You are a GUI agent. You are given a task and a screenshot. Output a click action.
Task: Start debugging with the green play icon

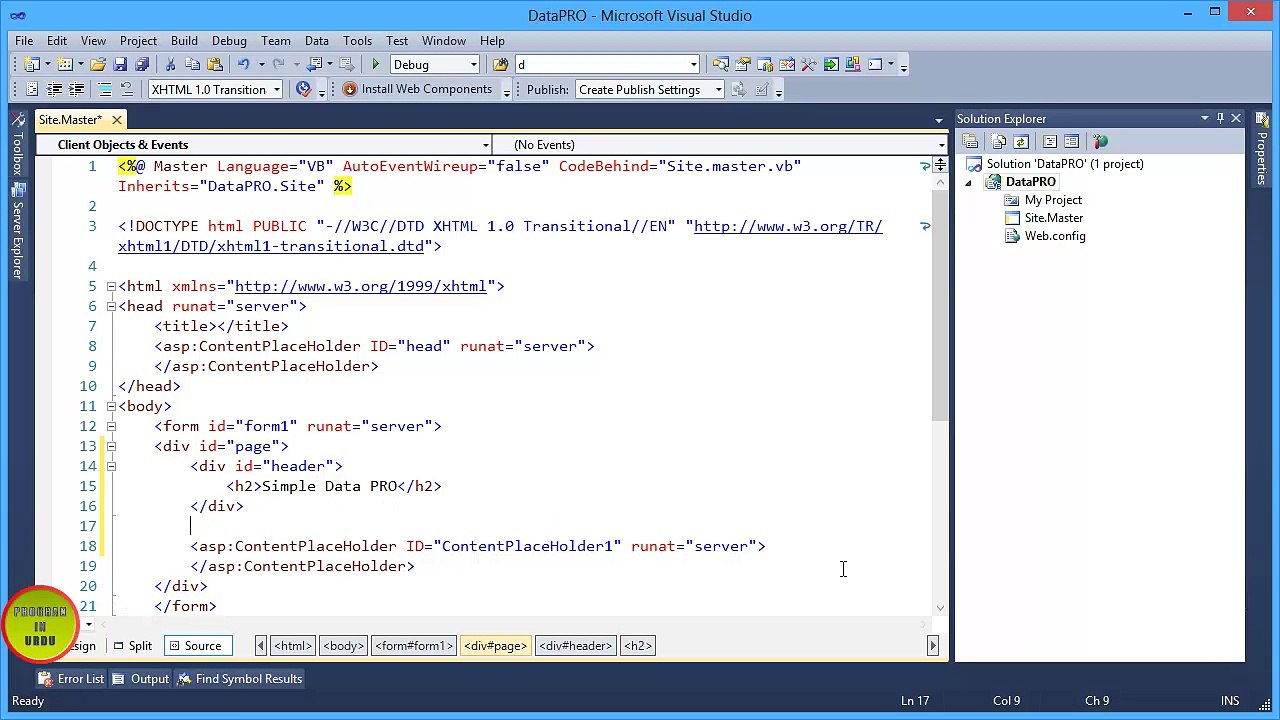[x=376, y=64]
